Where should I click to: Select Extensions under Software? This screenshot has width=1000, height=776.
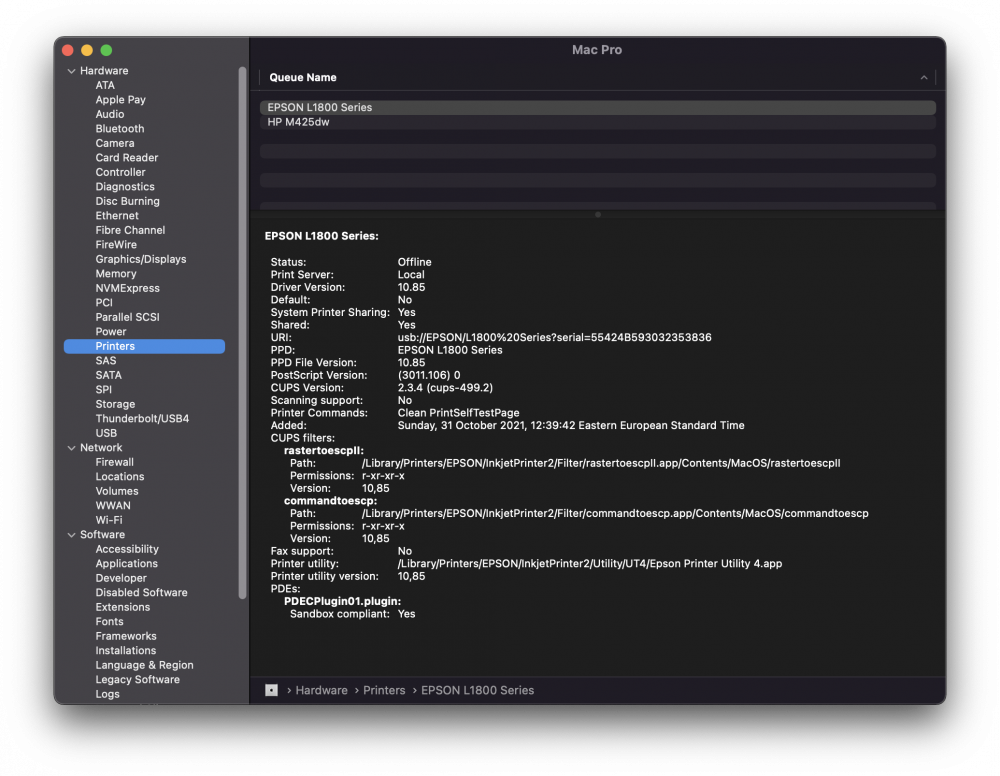coord(122,608)
